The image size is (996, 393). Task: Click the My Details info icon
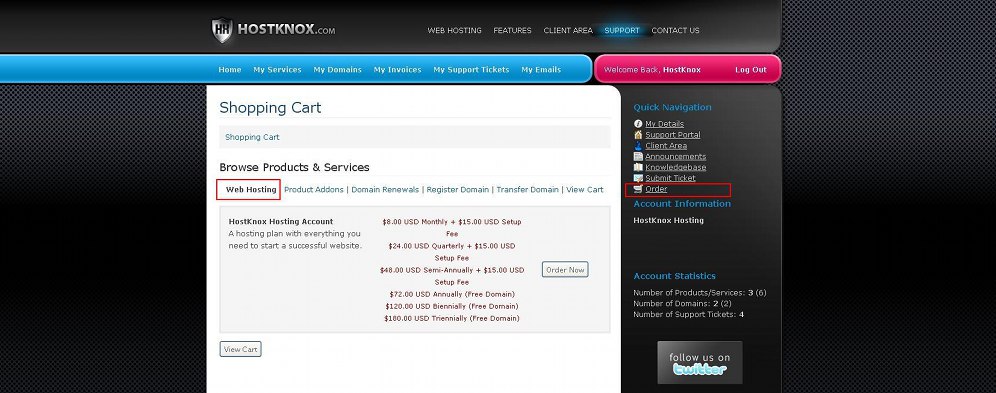pos(638,124)
